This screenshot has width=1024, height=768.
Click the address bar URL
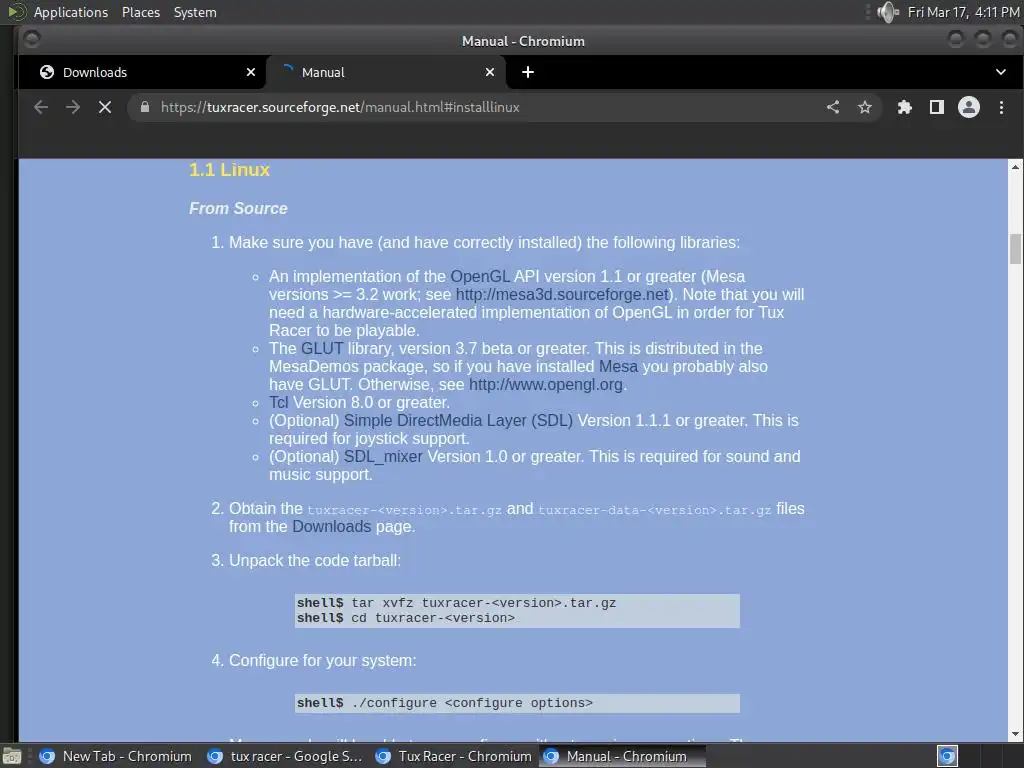(x=340, y=107)
